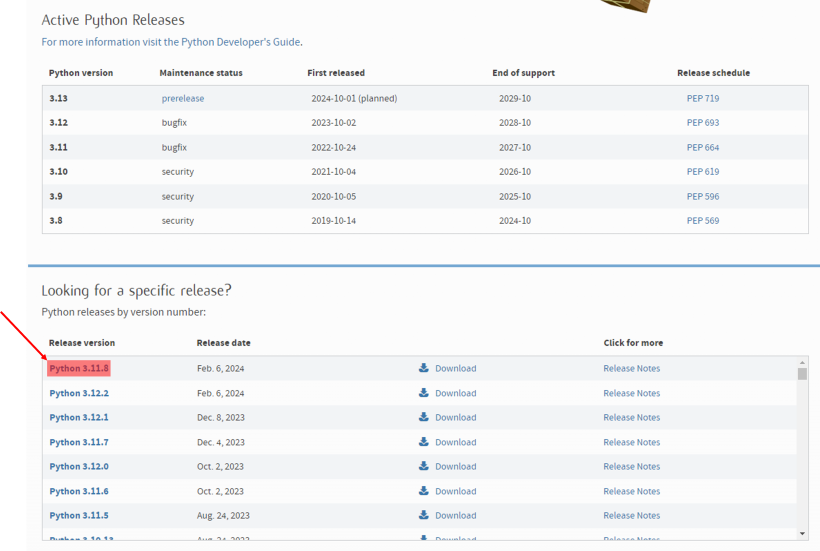Click download icon for Python 3.12.0
Viewport: 820px width, 551px height.
point(424,466)
